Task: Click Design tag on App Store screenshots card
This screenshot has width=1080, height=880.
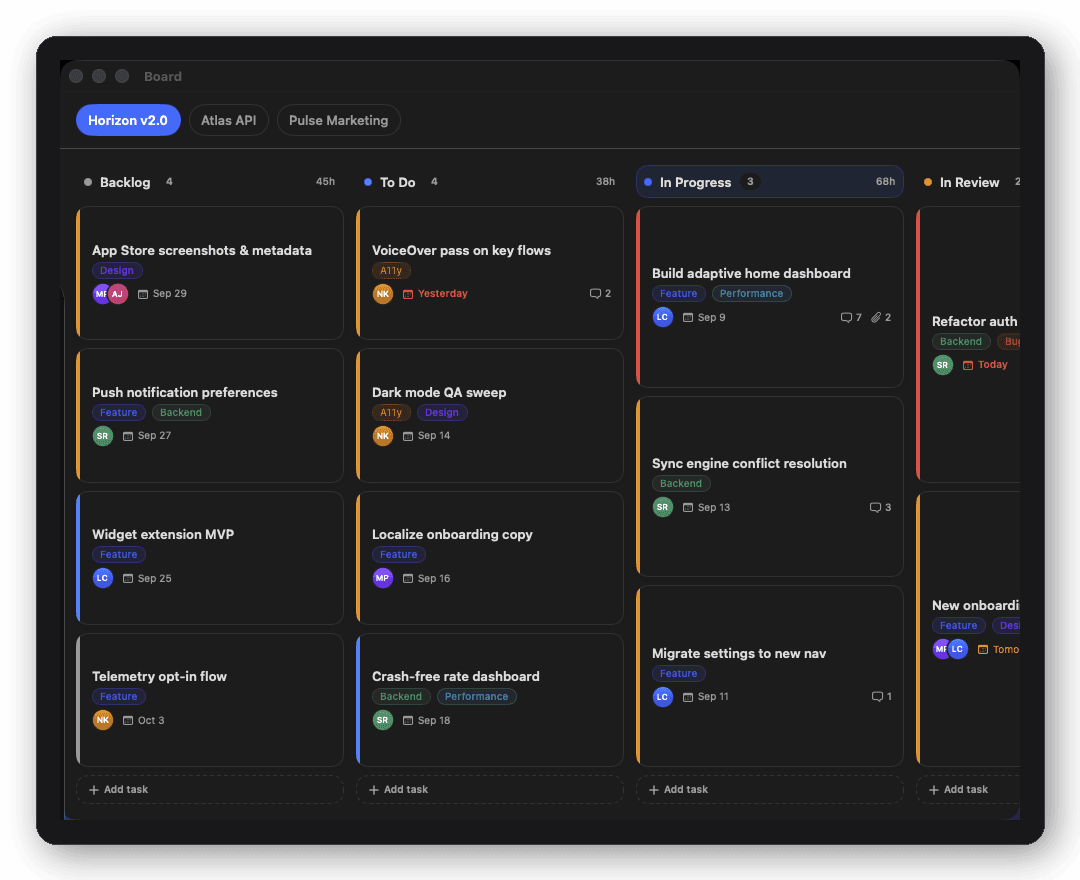Action: coord(117,271)
